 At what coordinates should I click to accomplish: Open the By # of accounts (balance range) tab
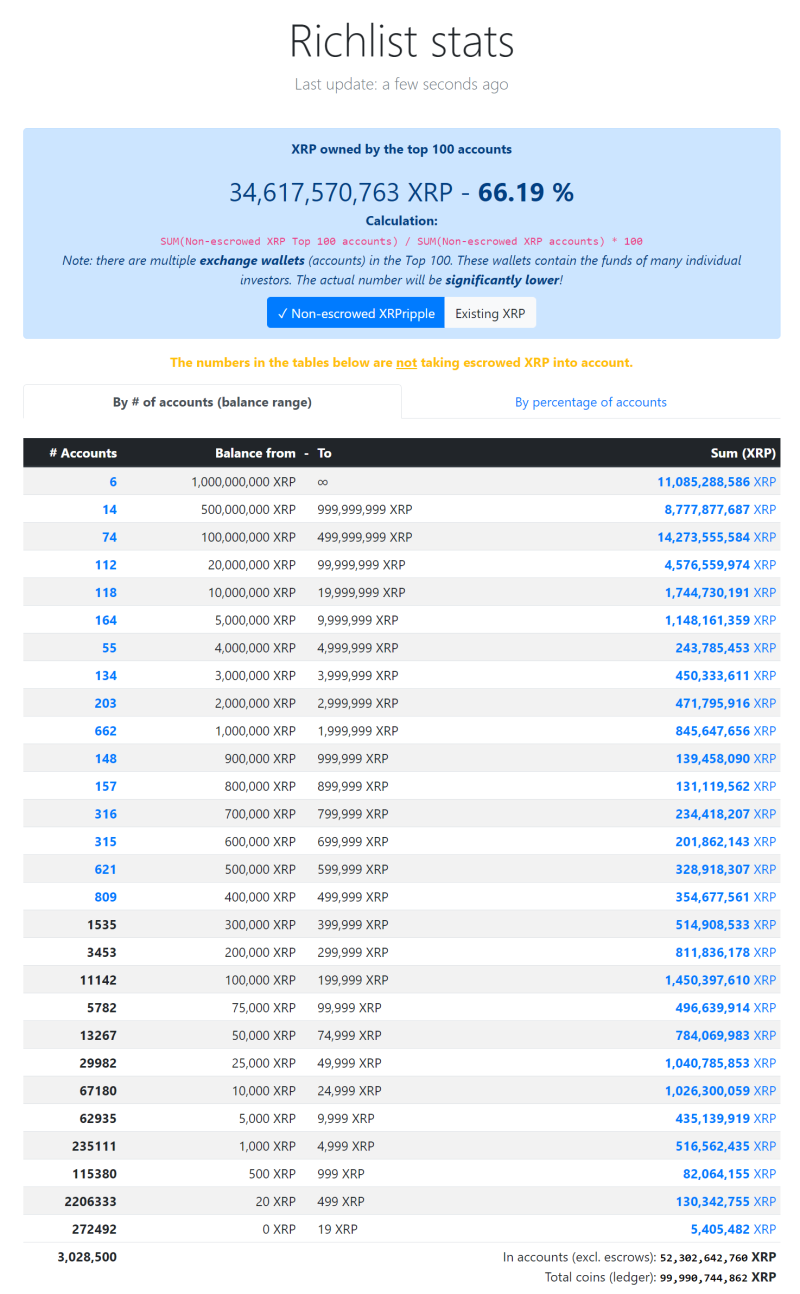(212, 402)
